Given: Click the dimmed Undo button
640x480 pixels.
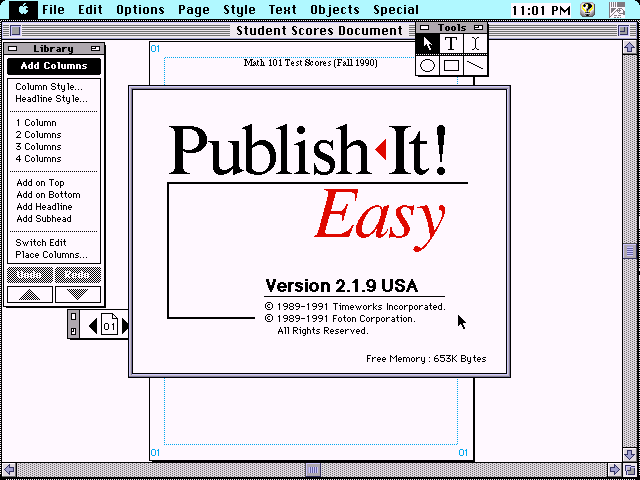Looking at the screenshot, I should pos(30,275).
